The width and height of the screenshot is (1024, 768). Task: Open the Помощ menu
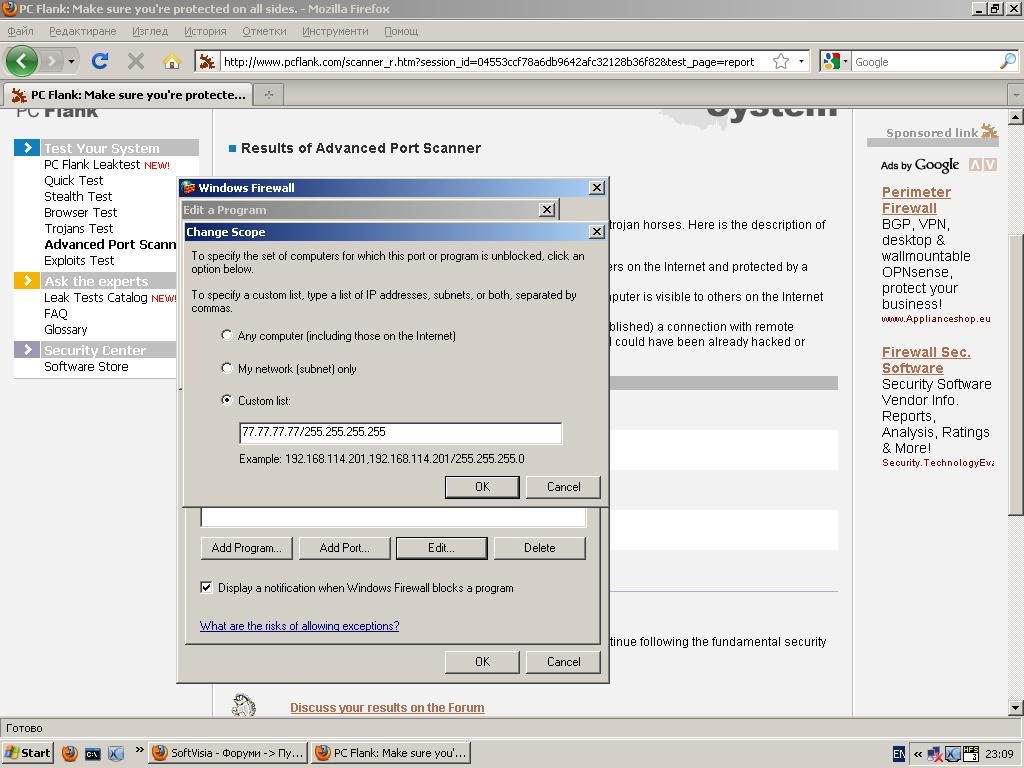(x=401, y=31)
